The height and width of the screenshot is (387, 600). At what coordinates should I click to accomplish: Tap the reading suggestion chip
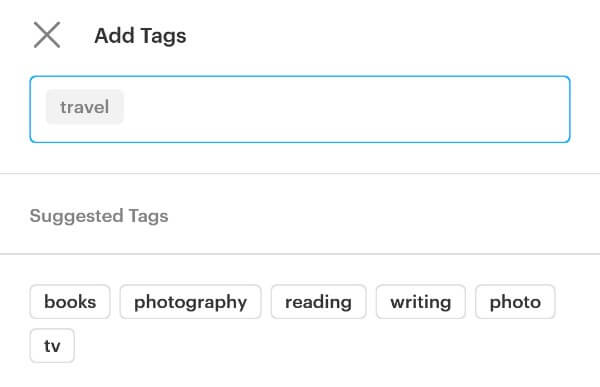click(318, 302)
